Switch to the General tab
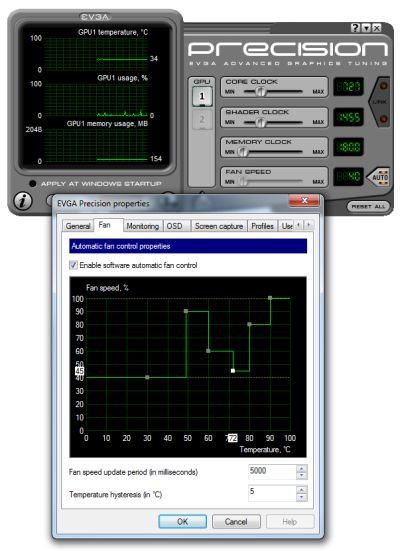Viewport: 400px width, 551px height. tap(78, 226)
